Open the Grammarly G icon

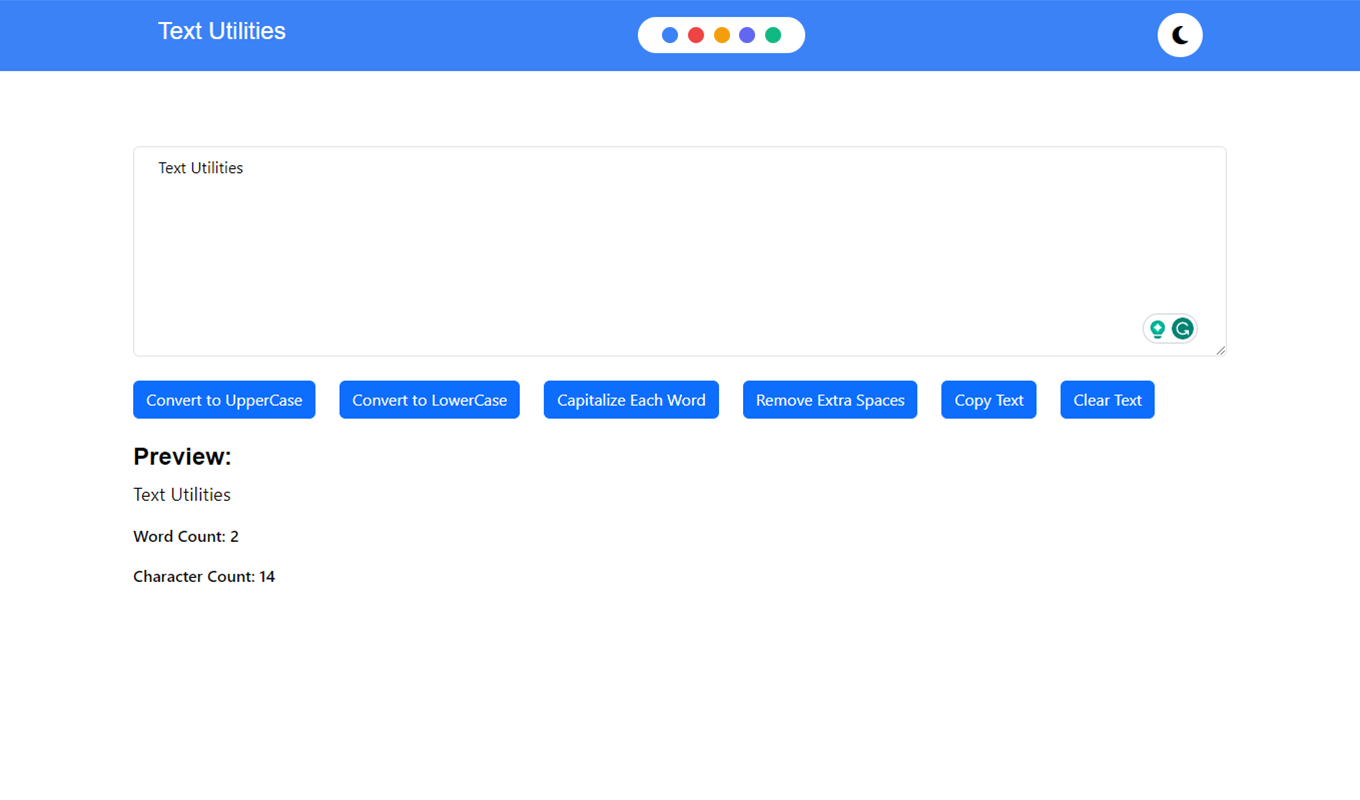[1183, 329]
